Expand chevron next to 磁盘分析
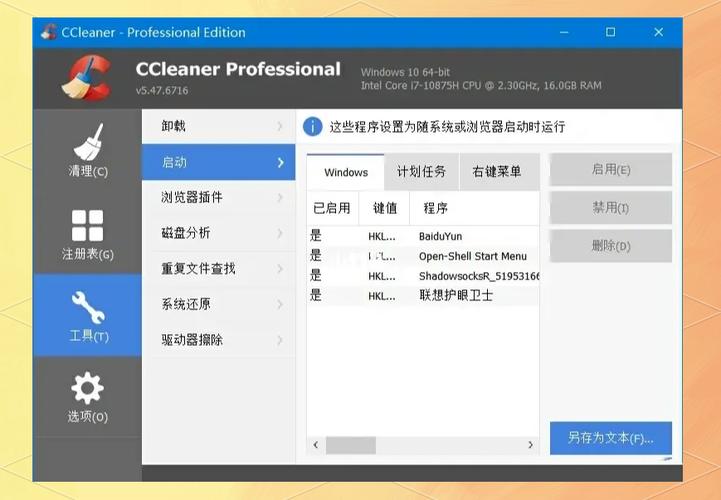 point(280,233)
